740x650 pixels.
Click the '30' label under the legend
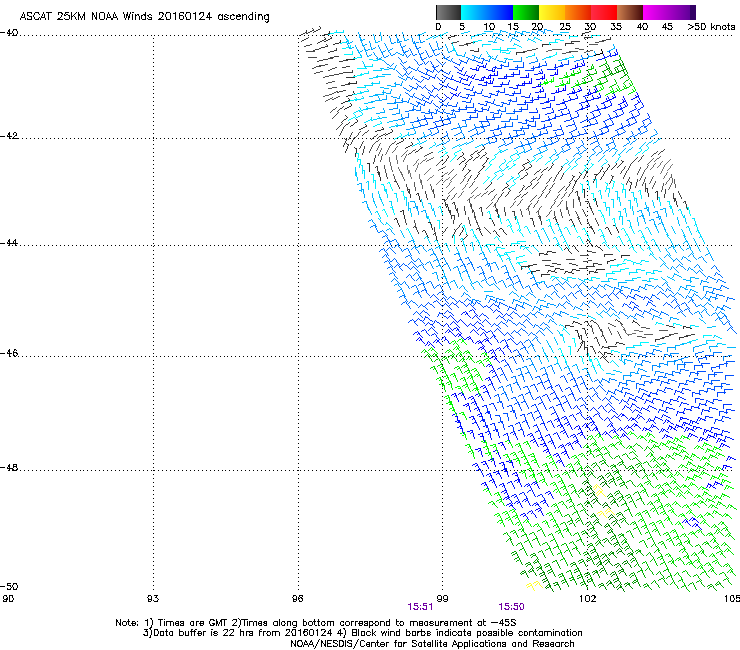[590, 27]
